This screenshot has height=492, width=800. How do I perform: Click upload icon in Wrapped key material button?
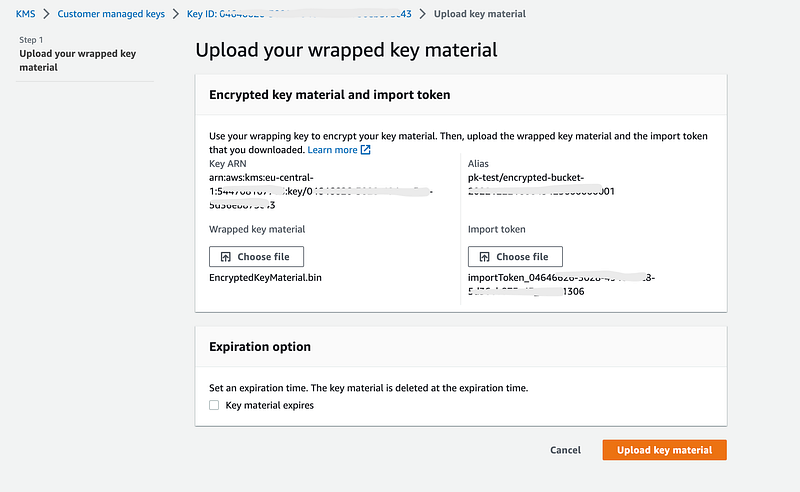226,257
